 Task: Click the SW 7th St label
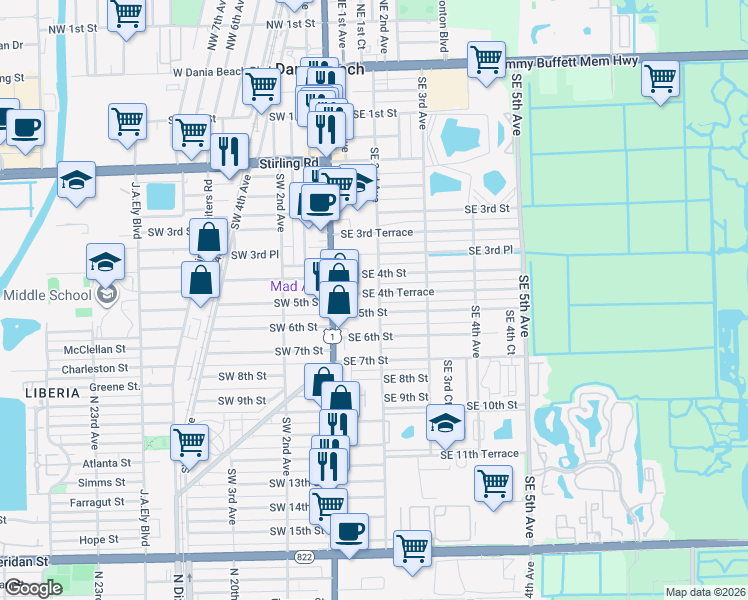(x=299, y=352)
